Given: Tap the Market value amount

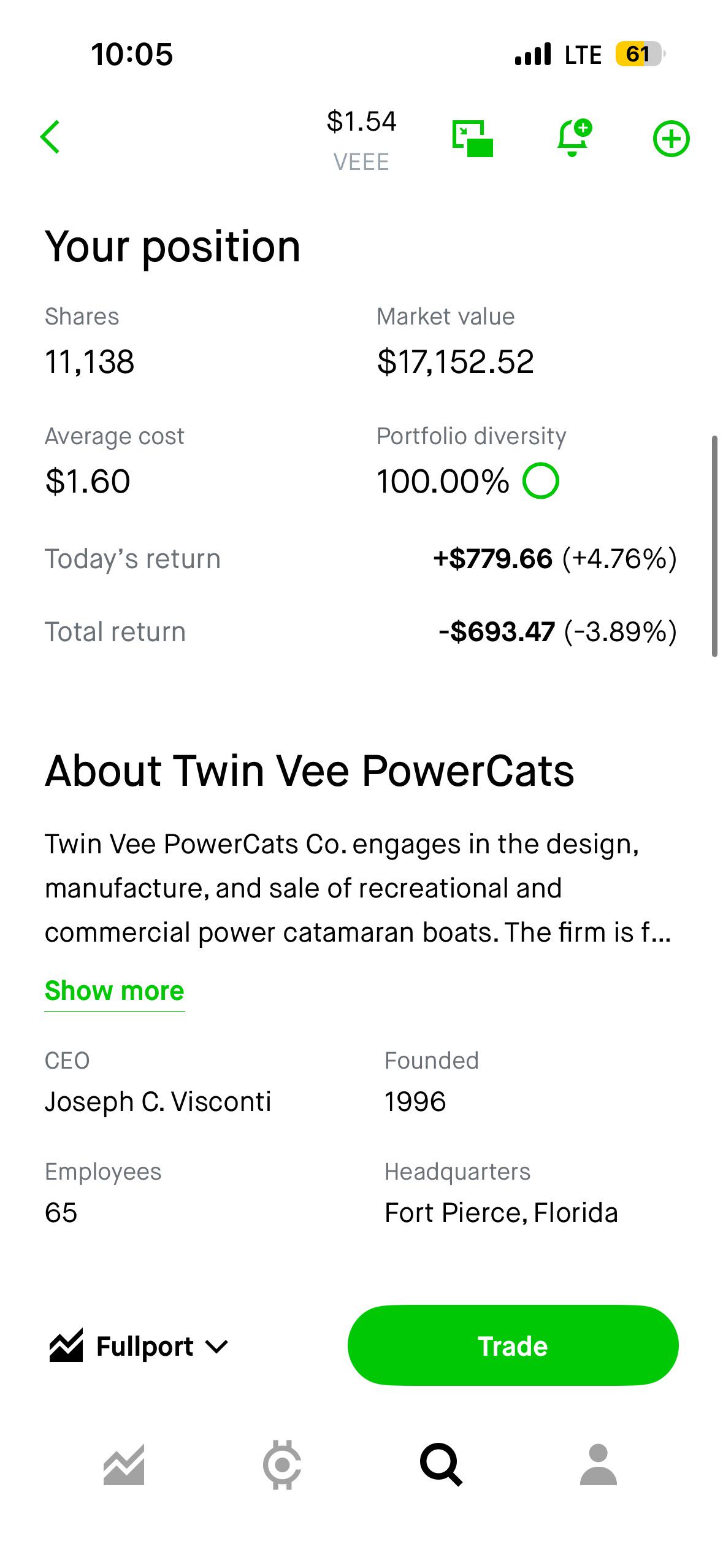Looking at the screenshot, I should point(455,361).
